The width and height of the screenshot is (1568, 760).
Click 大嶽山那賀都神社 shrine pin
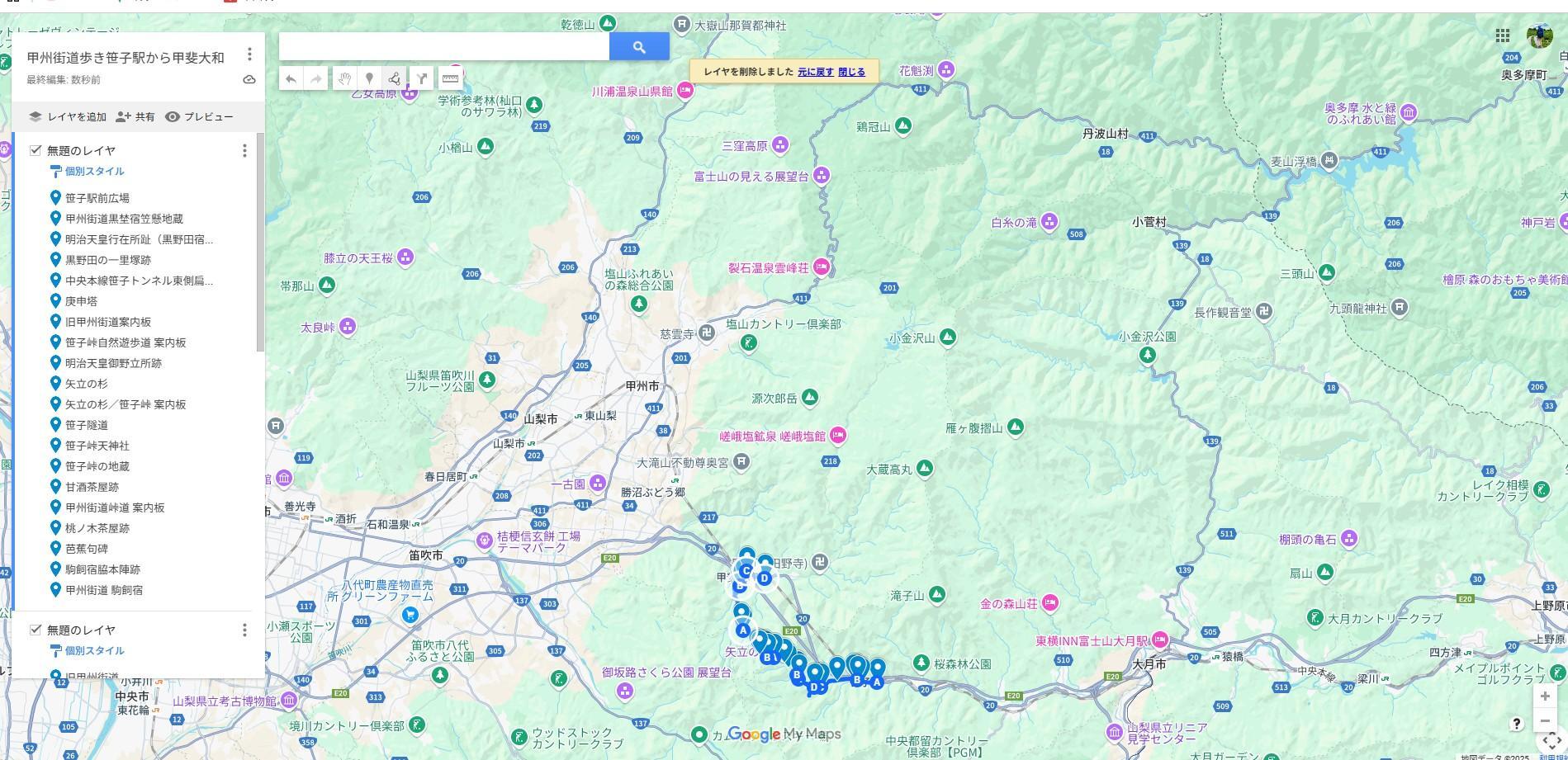(681, 24)
